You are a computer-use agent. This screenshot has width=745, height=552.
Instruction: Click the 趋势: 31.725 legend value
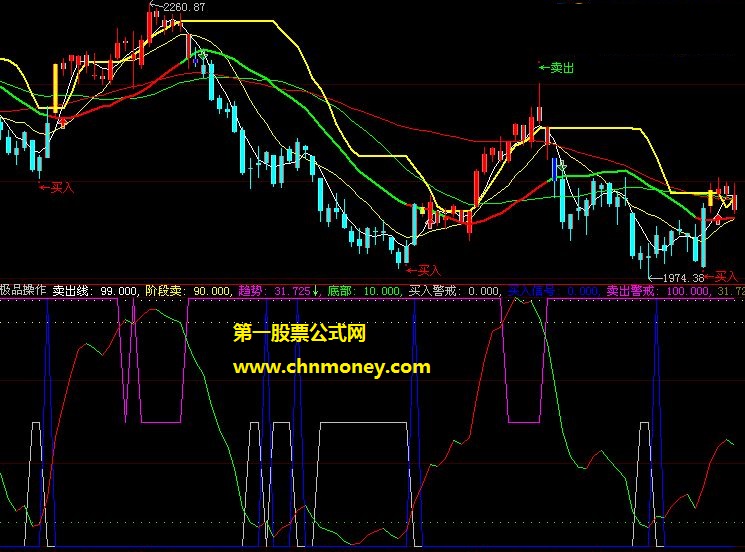point(274,290)
